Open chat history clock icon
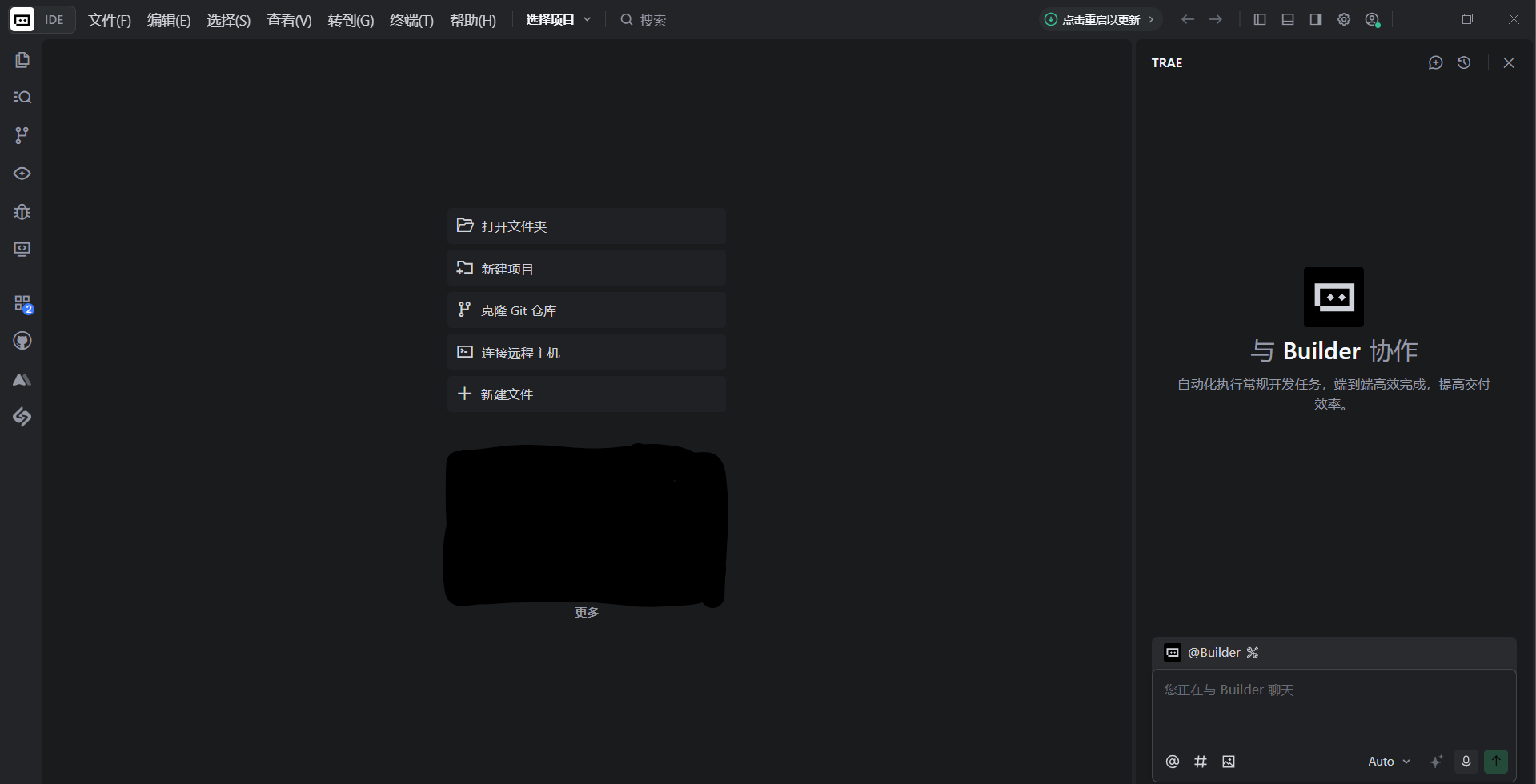The height and width of the screenshot is (784, 1536). point(1464,62)
